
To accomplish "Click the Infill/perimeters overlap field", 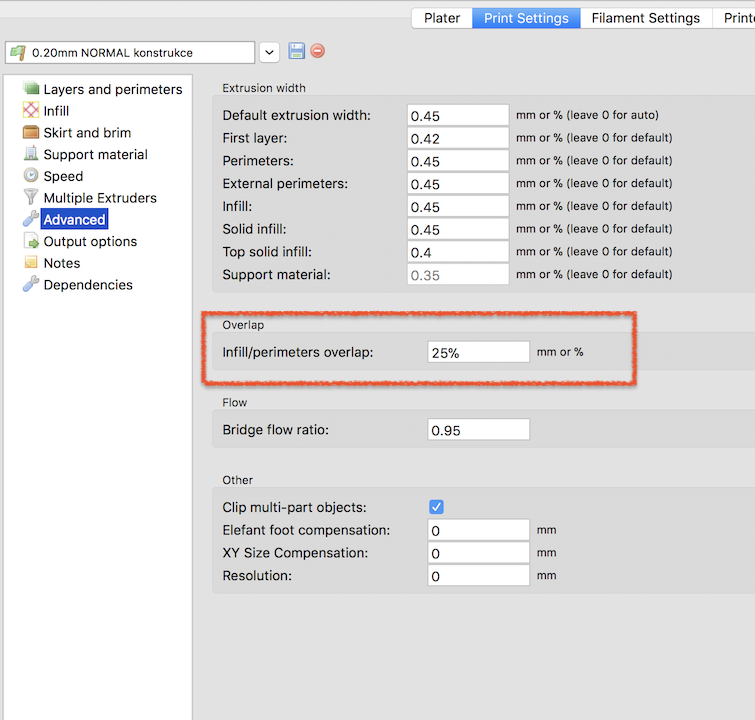I will click(478, 352).
